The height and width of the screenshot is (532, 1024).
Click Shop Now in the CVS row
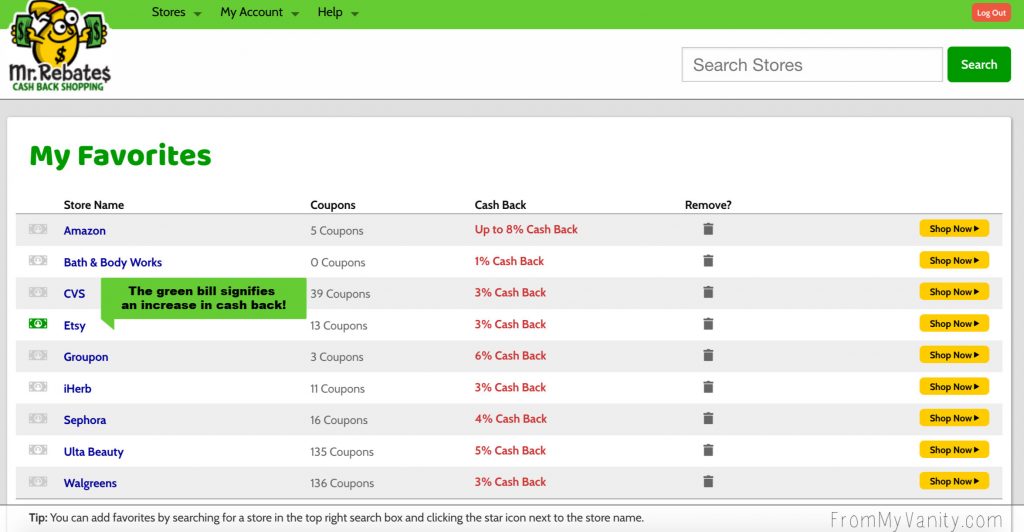pos(953,292)
